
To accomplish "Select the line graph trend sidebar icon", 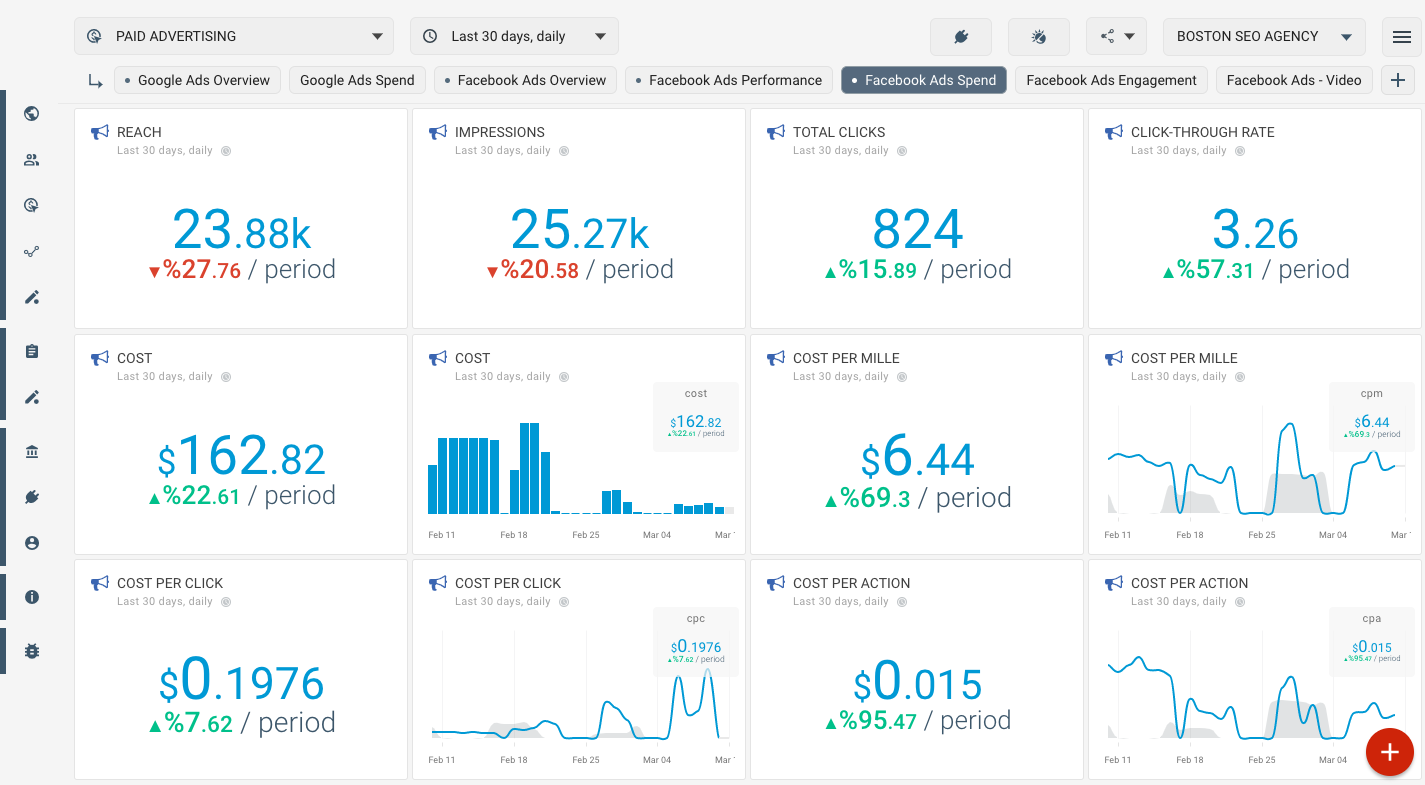I will pyautogui.click(x=32, y=252).
